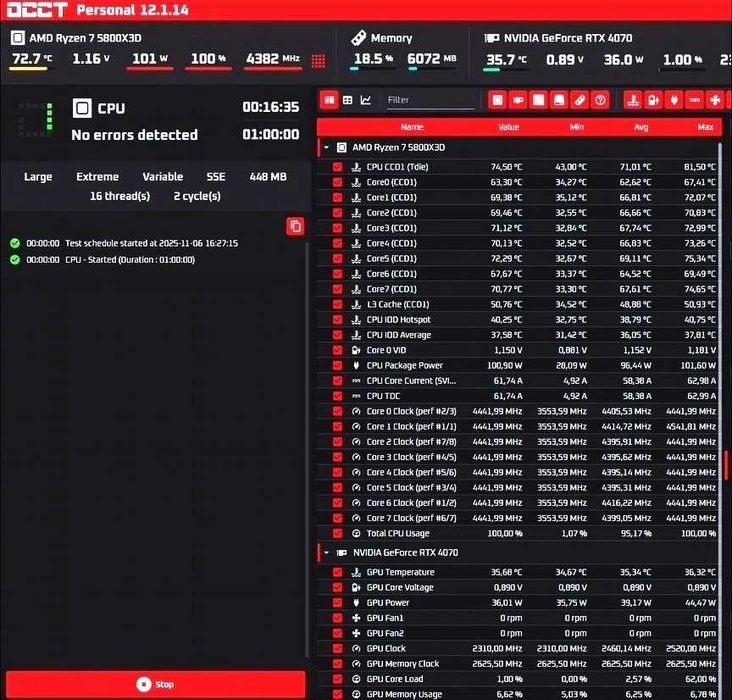Click the 448 MB memory setting text
This screenshot has width=732, height=700.
click(268, 177)
